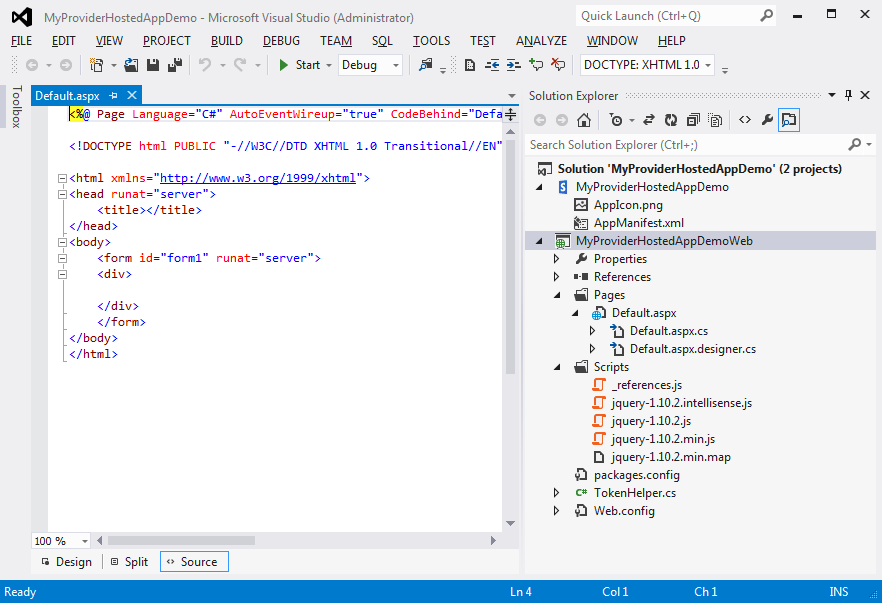Click the Home icon in Solution Explorer

584,120
